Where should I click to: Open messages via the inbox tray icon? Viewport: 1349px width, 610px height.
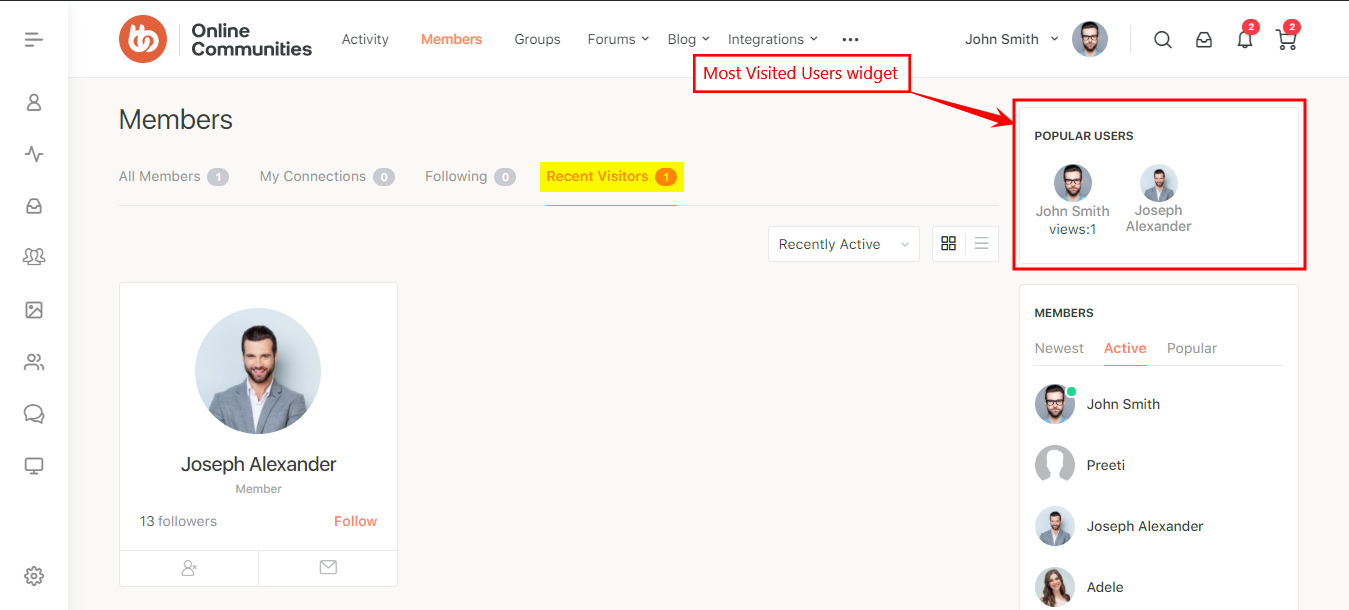tap(1203, 39)
